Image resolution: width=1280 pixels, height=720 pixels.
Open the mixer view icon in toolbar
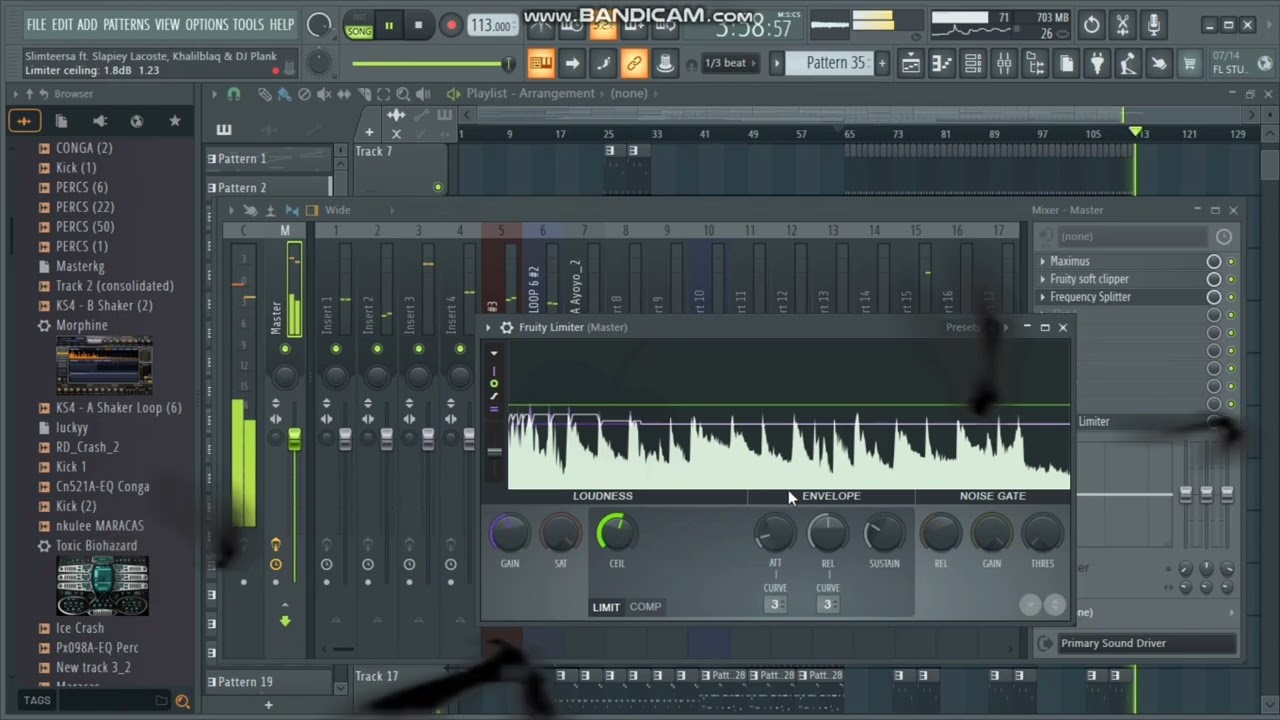coord(1004,64)
